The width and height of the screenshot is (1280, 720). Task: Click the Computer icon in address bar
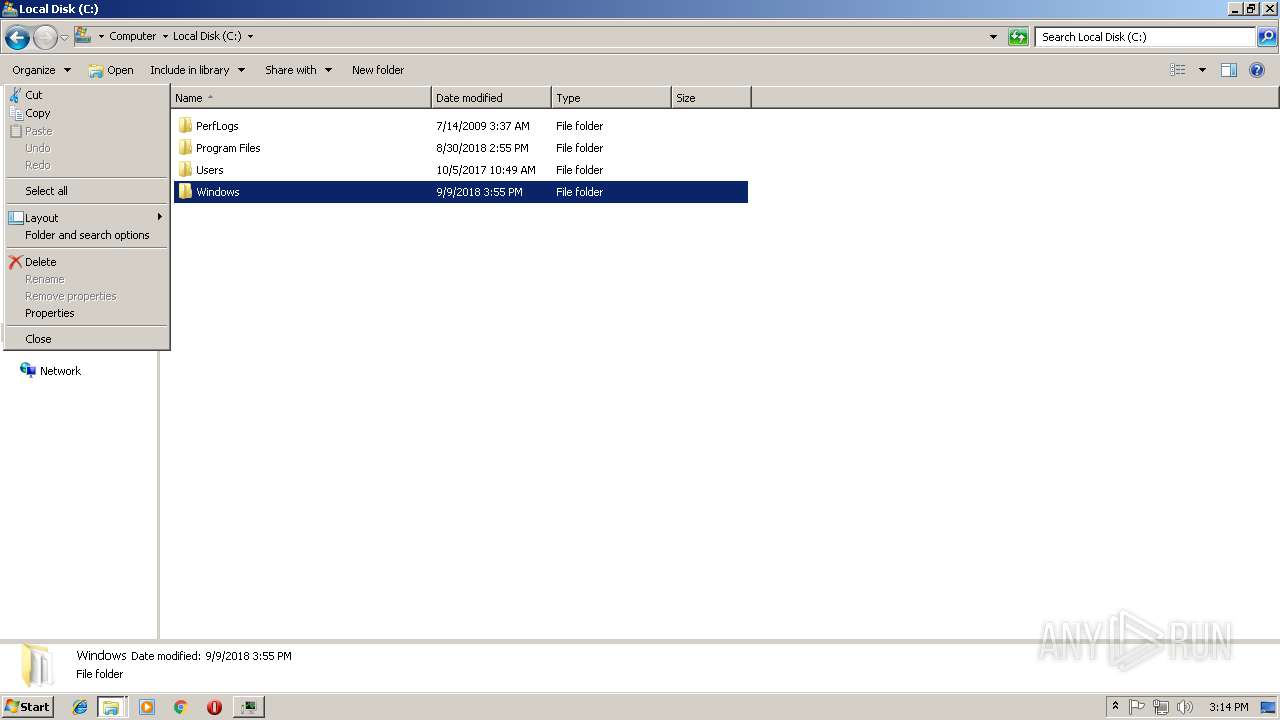(x=83, y=36)
